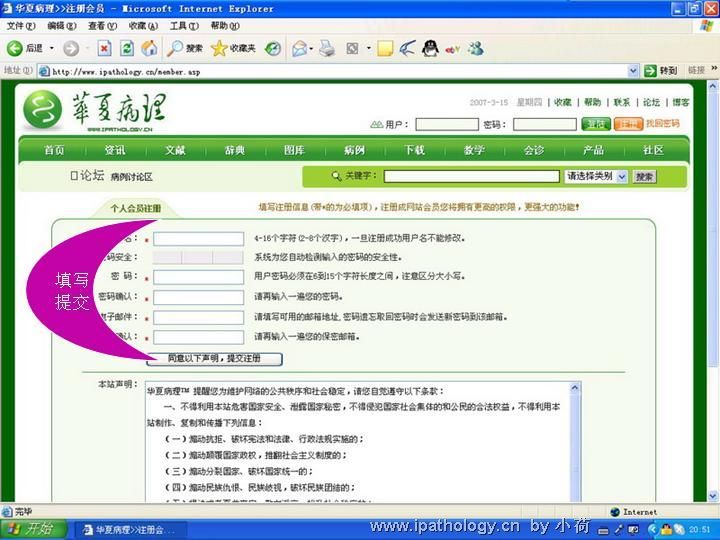Image resolution: width=720 pixels, height=540 pixels.
Task: Focus the 密码确认 field
Action: 198,298
